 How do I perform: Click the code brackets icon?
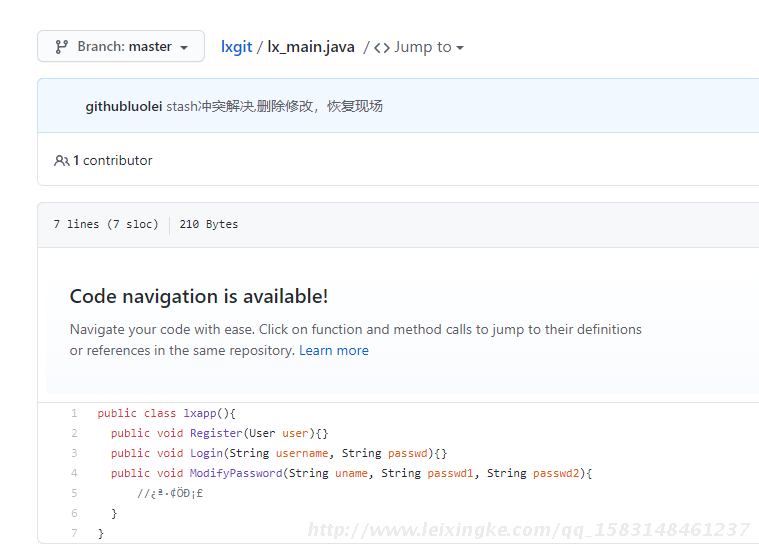point(382,48)
